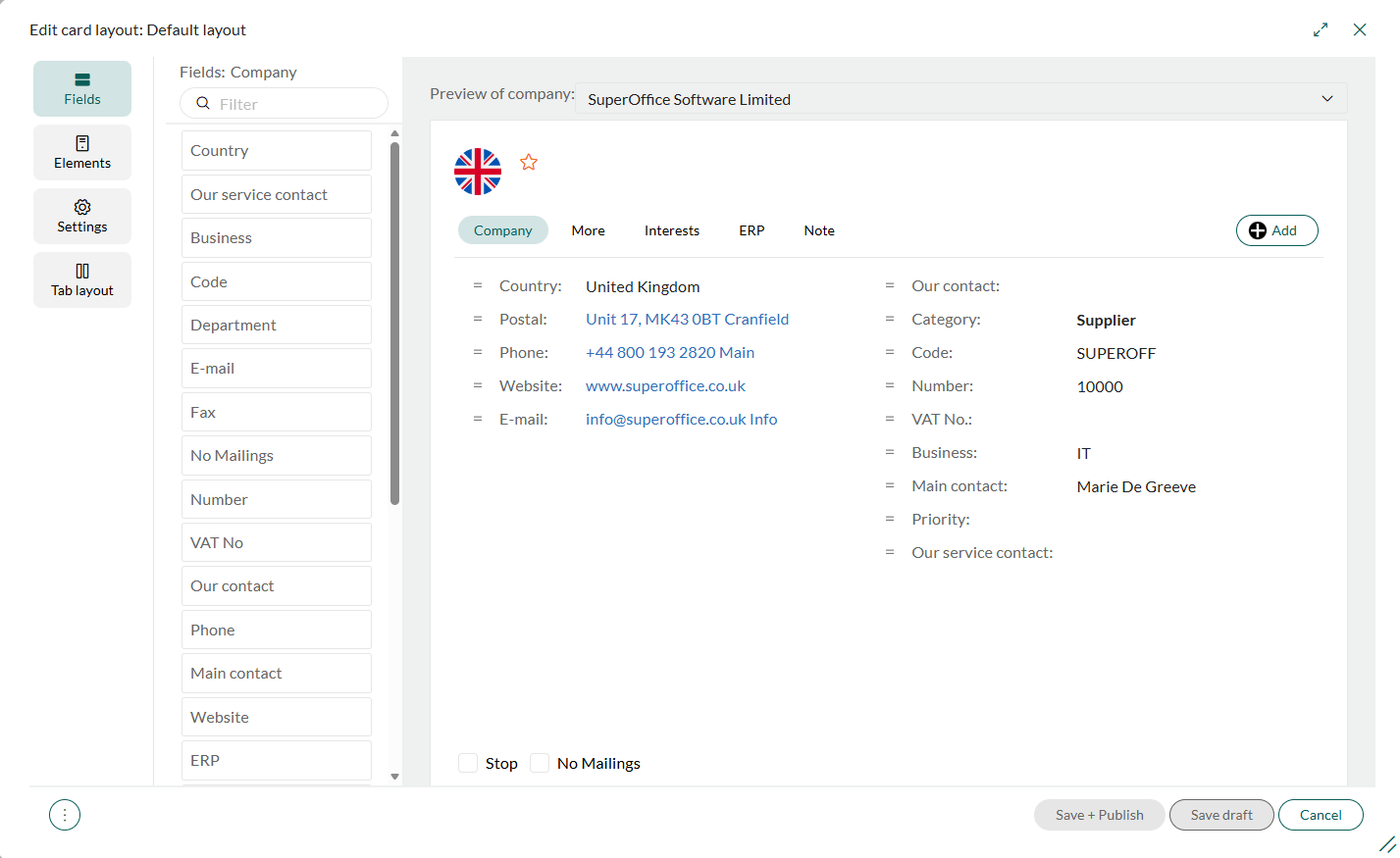1400x858 pixels.
Task: Click field list scroll down arrow
Action: click(x=394, y=777)
